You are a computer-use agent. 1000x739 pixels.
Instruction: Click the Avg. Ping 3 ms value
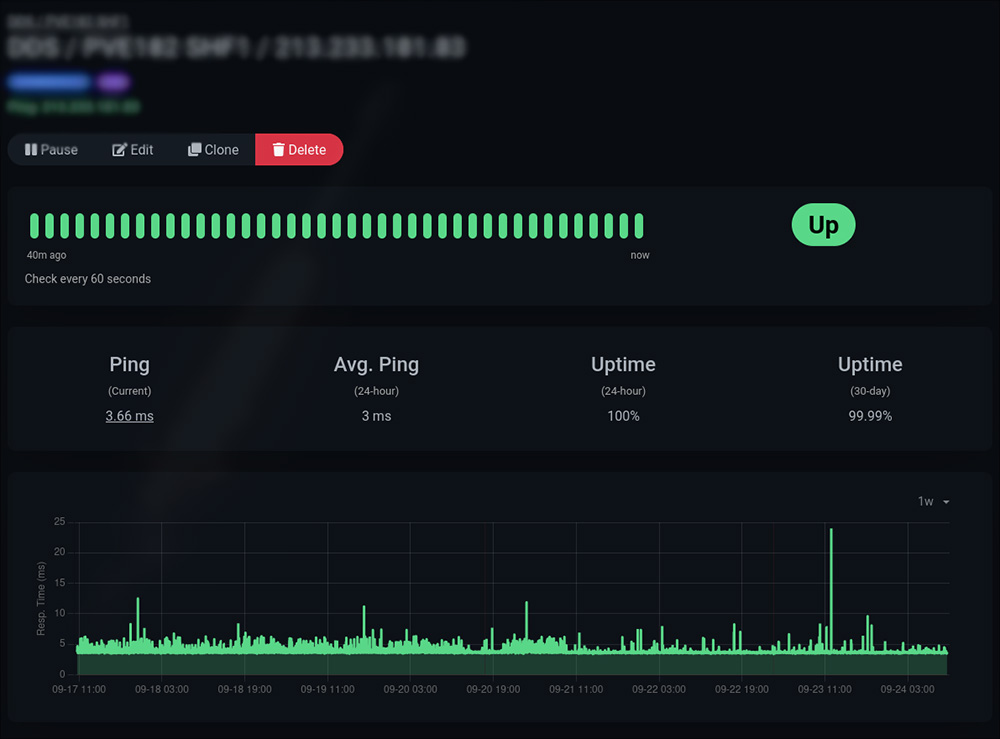tap(376, 415)
